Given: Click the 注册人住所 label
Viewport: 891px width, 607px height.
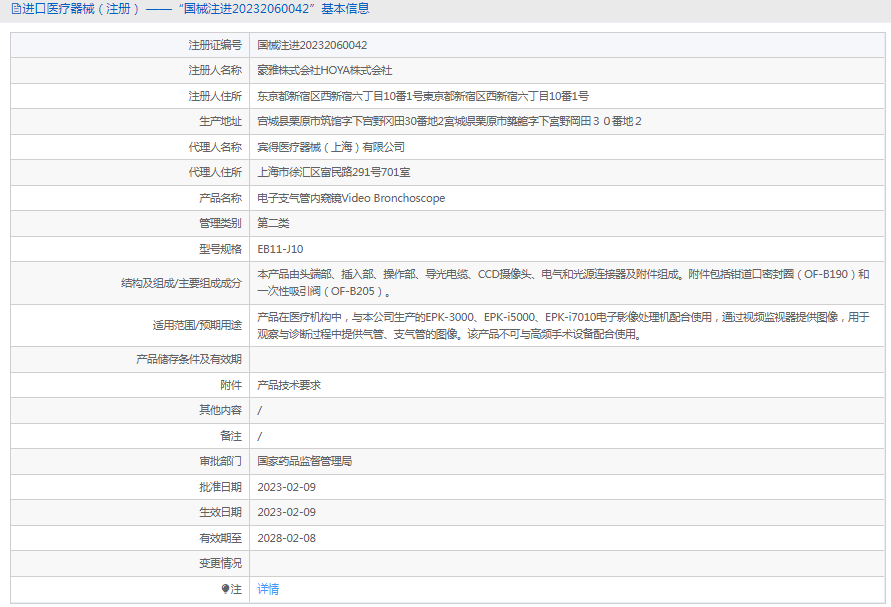Looking at the screenshot, I should coord(215,96).
